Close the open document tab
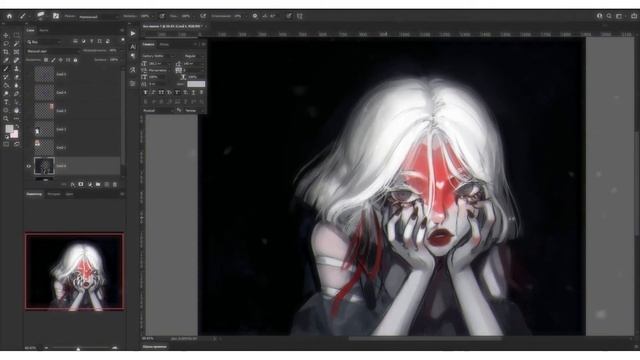The width and height of the screenshot is (640, 360). pyautogui.click(x=207, y=26)
